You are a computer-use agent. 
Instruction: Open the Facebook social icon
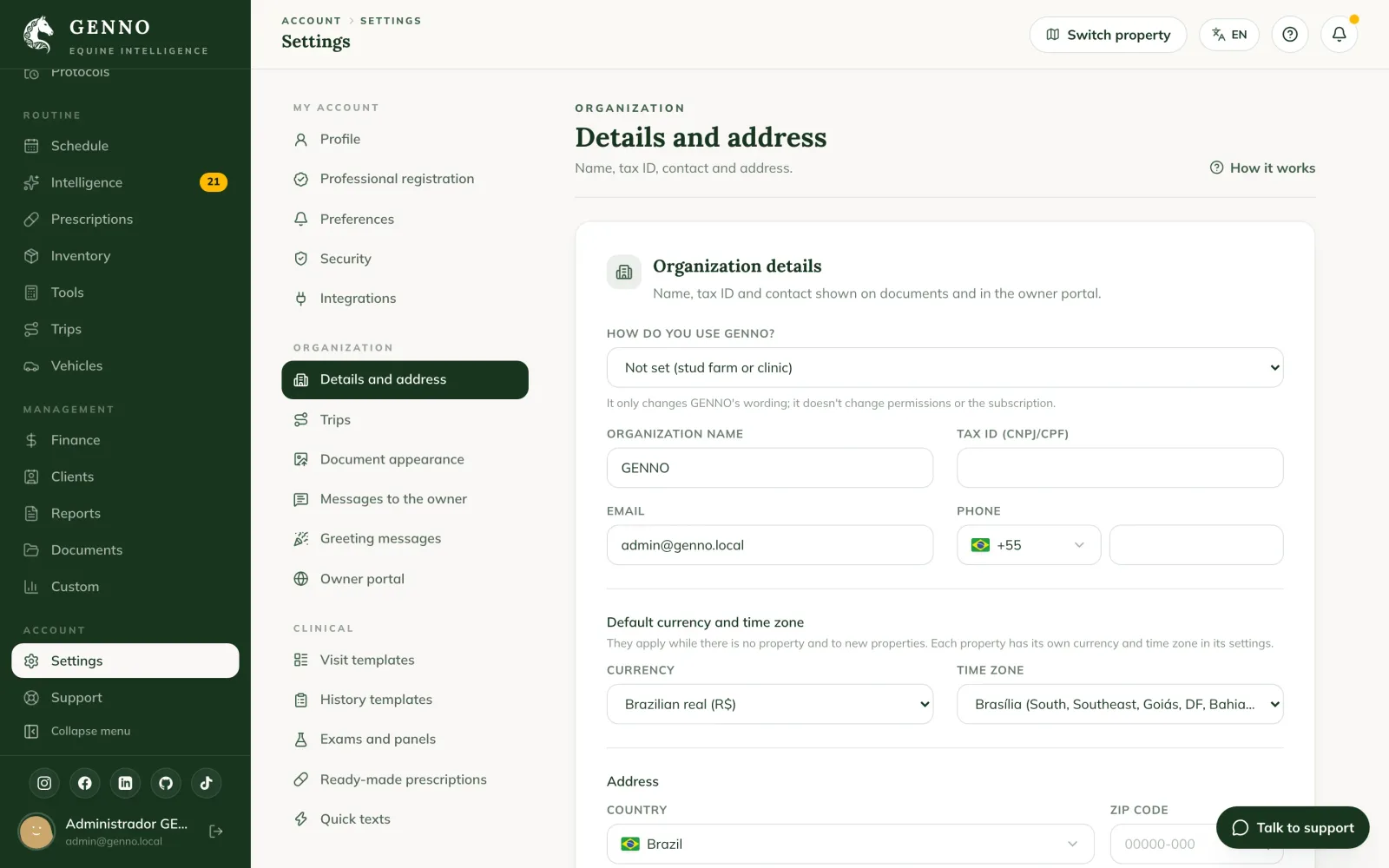pyautogui.click(x=85, y=783)
